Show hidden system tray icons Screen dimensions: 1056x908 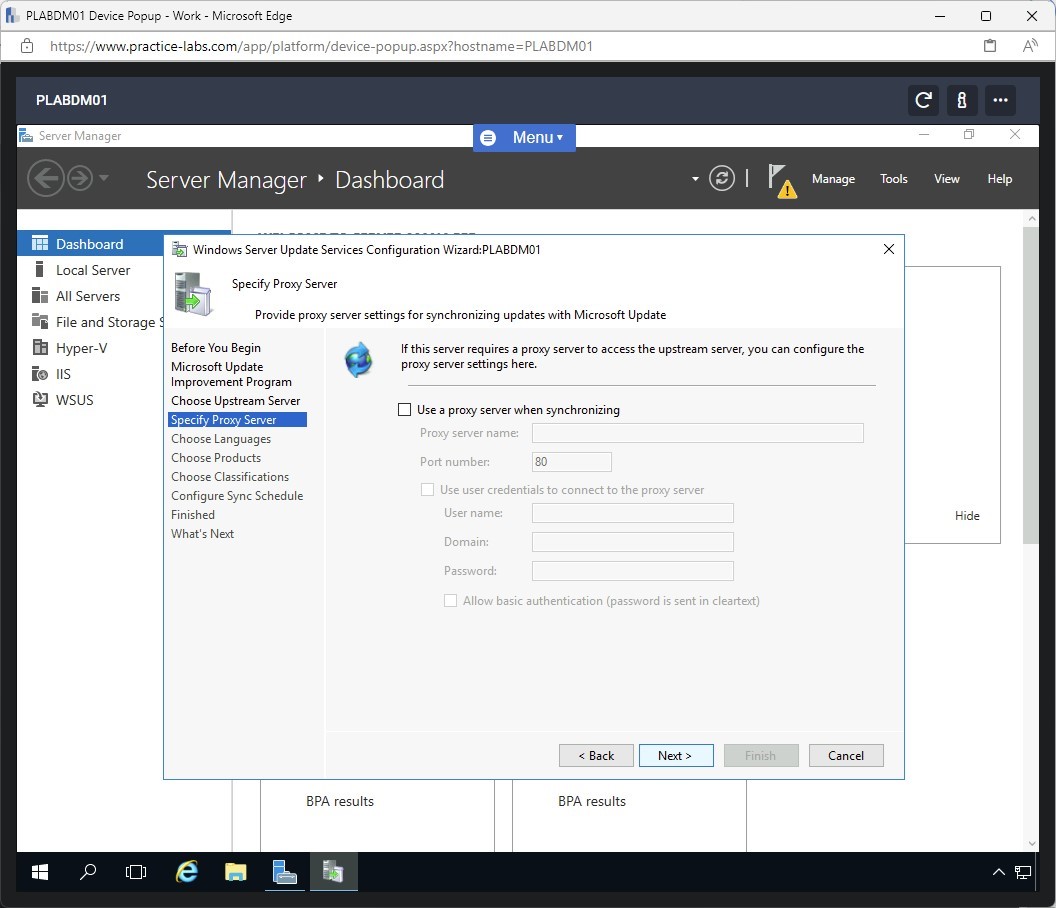(998, 872)
